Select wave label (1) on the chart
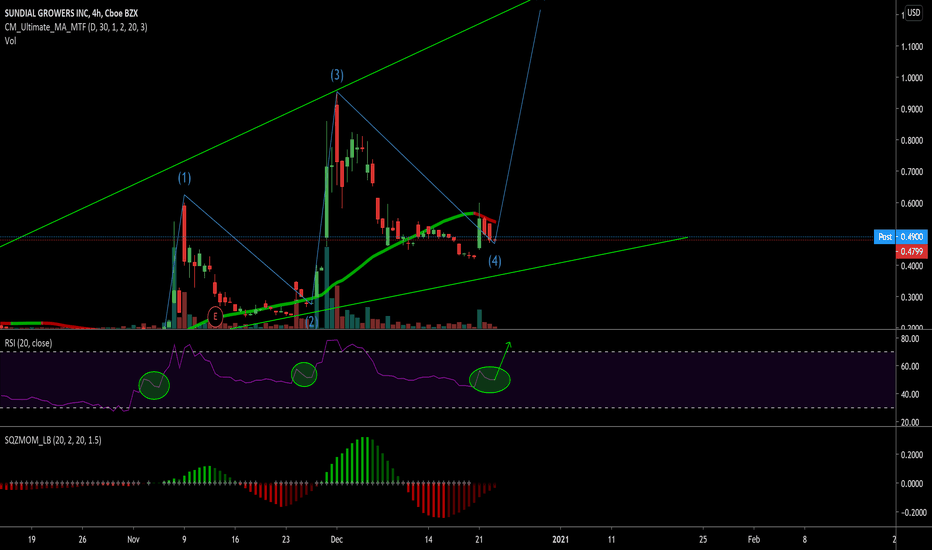The height and width of the screenshot is (550, 932). click(x=184, y=178)
